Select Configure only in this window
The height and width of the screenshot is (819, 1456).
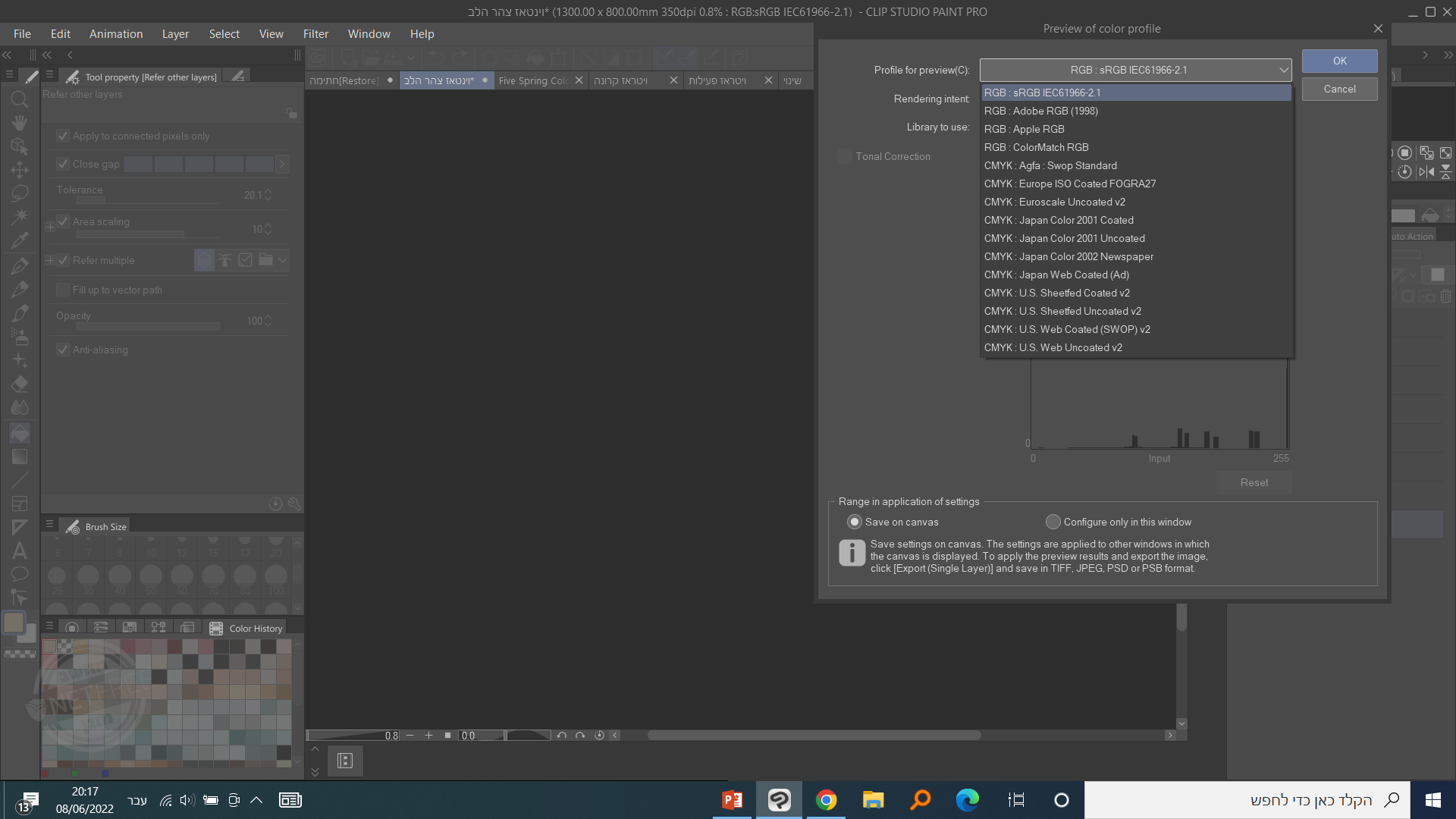(1053, 522)
